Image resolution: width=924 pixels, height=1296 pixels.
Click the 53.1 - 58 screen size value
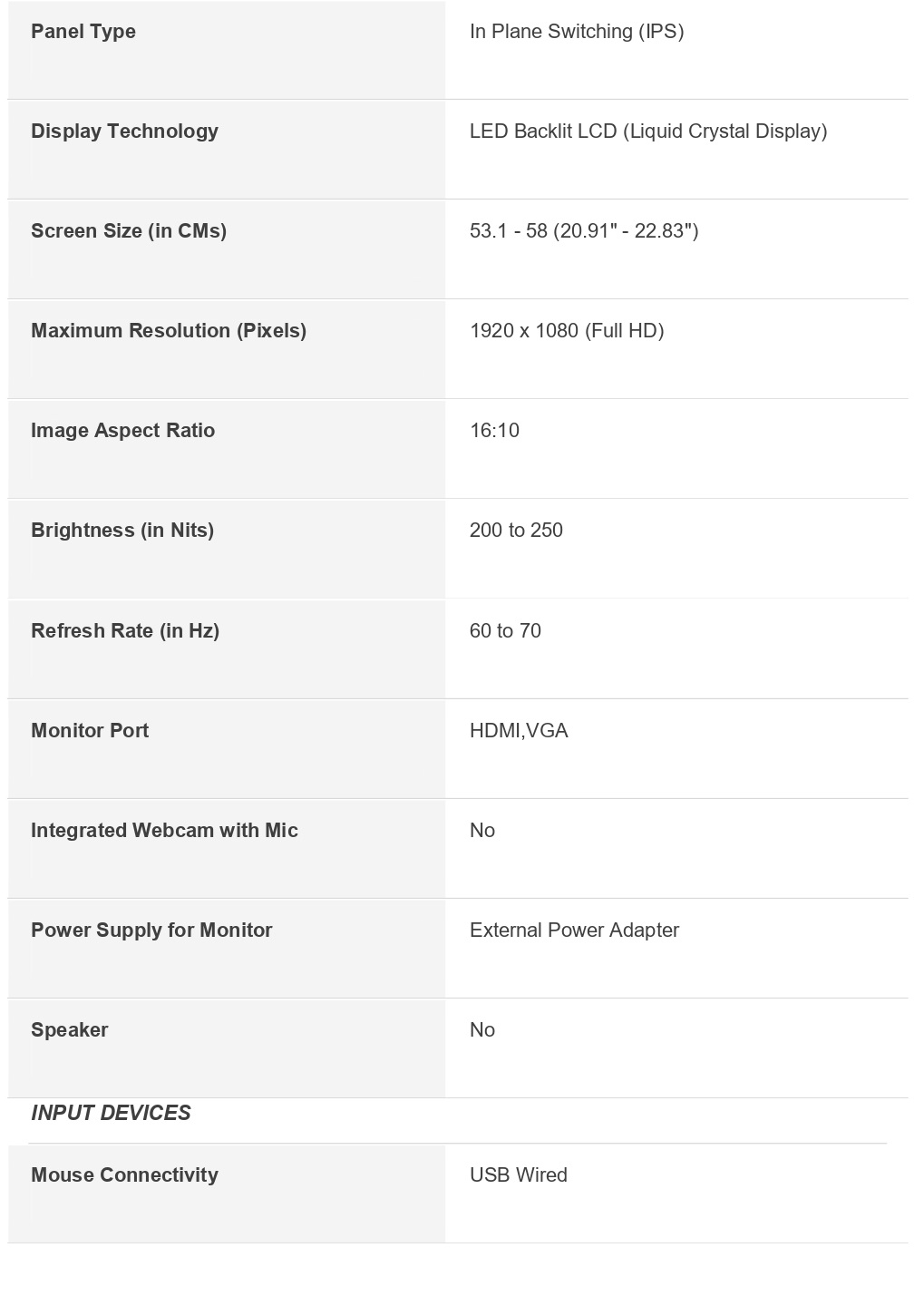pos(583,231)
